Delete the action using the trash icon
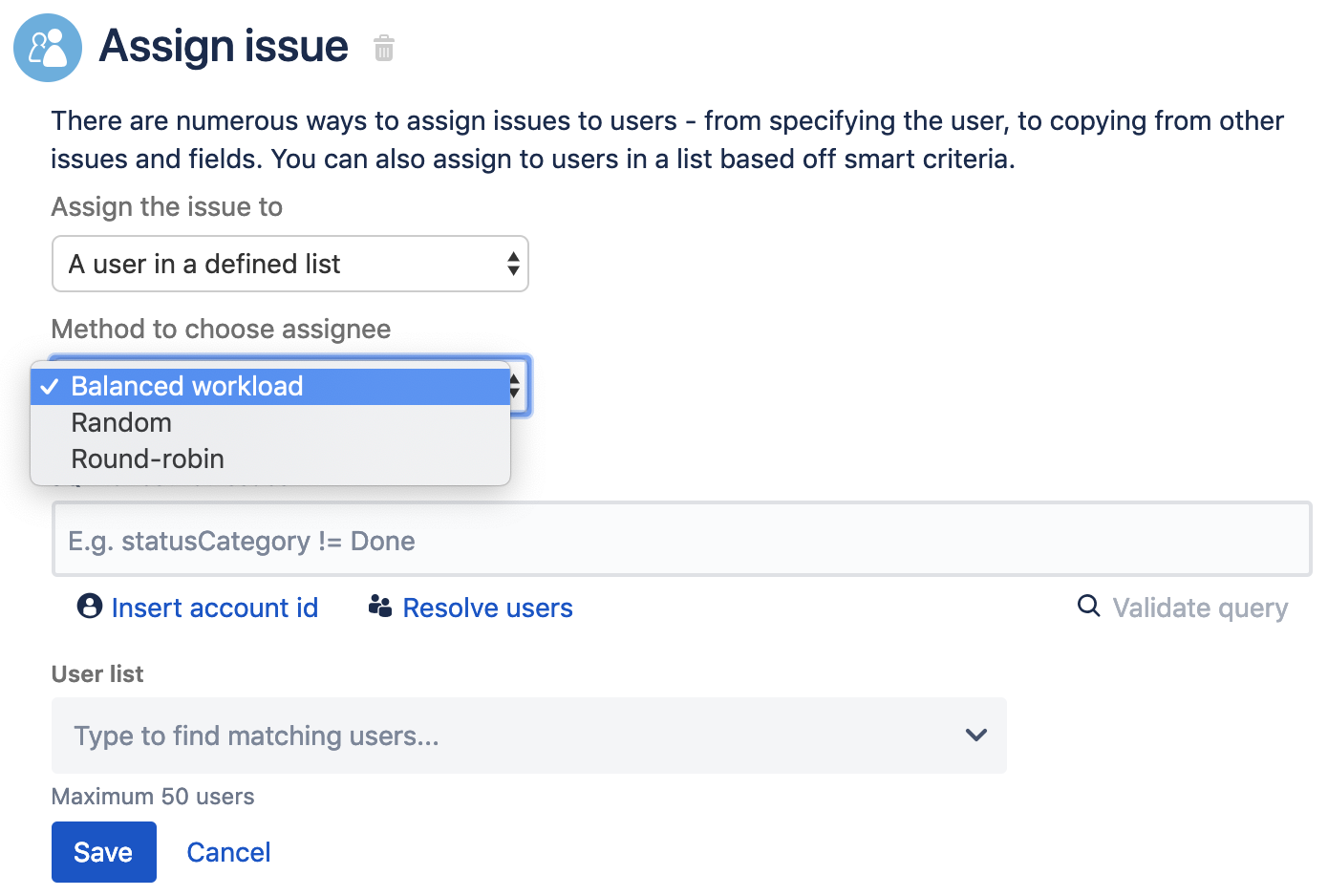1328x896 pixels. coord(384,48)
